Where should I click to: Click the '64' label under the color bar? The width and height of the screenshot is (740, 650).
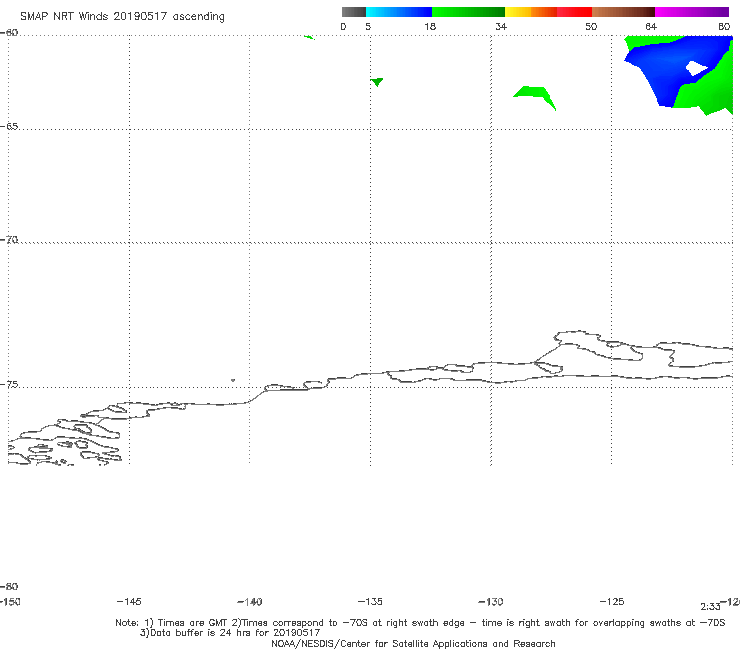(651, 26)
